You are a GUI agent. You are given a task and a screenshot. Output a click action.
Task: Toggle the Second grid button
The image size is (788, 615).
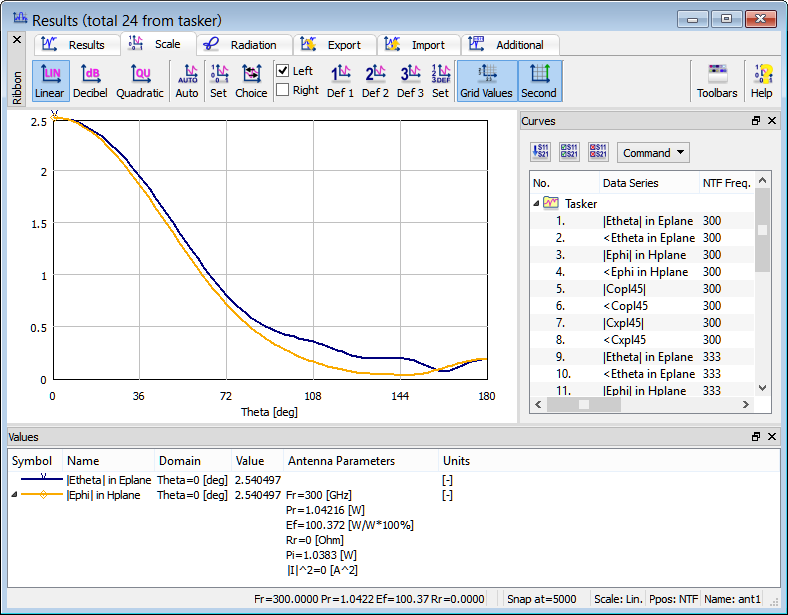pyautogui.click(x=539, y=81)
